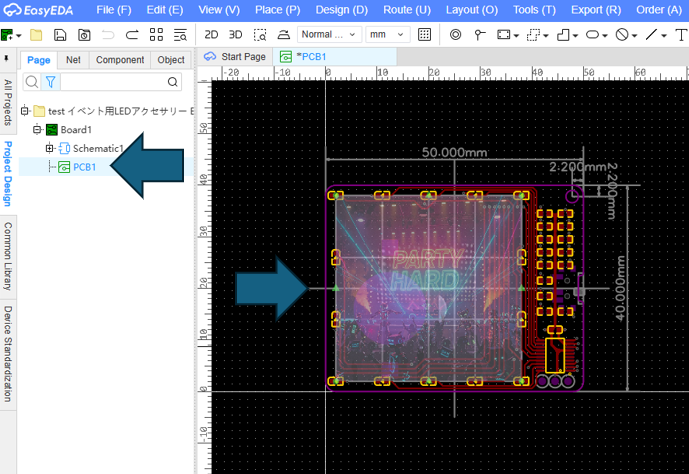Select the prohibited region tool
Screen dimensions: 689x474
coord(622,34)
